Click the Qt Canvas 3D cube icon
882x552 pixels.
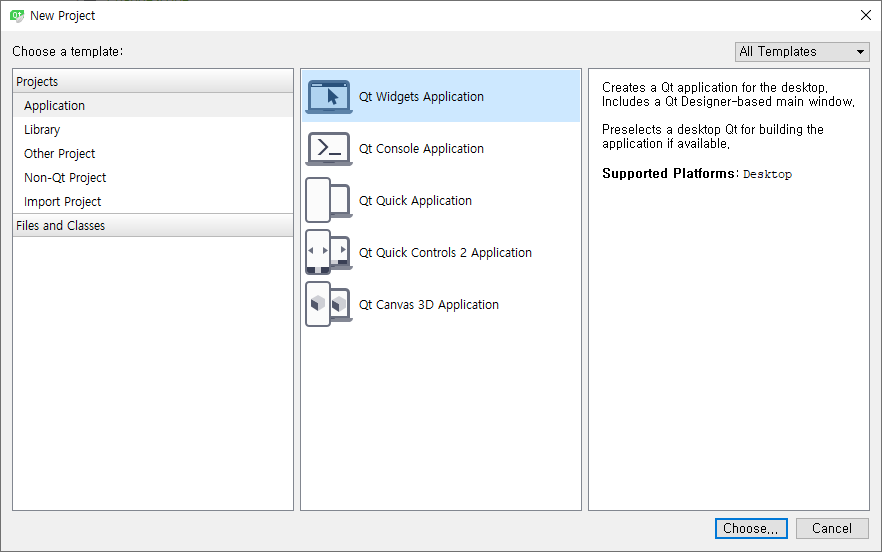(x=329, y=304)
